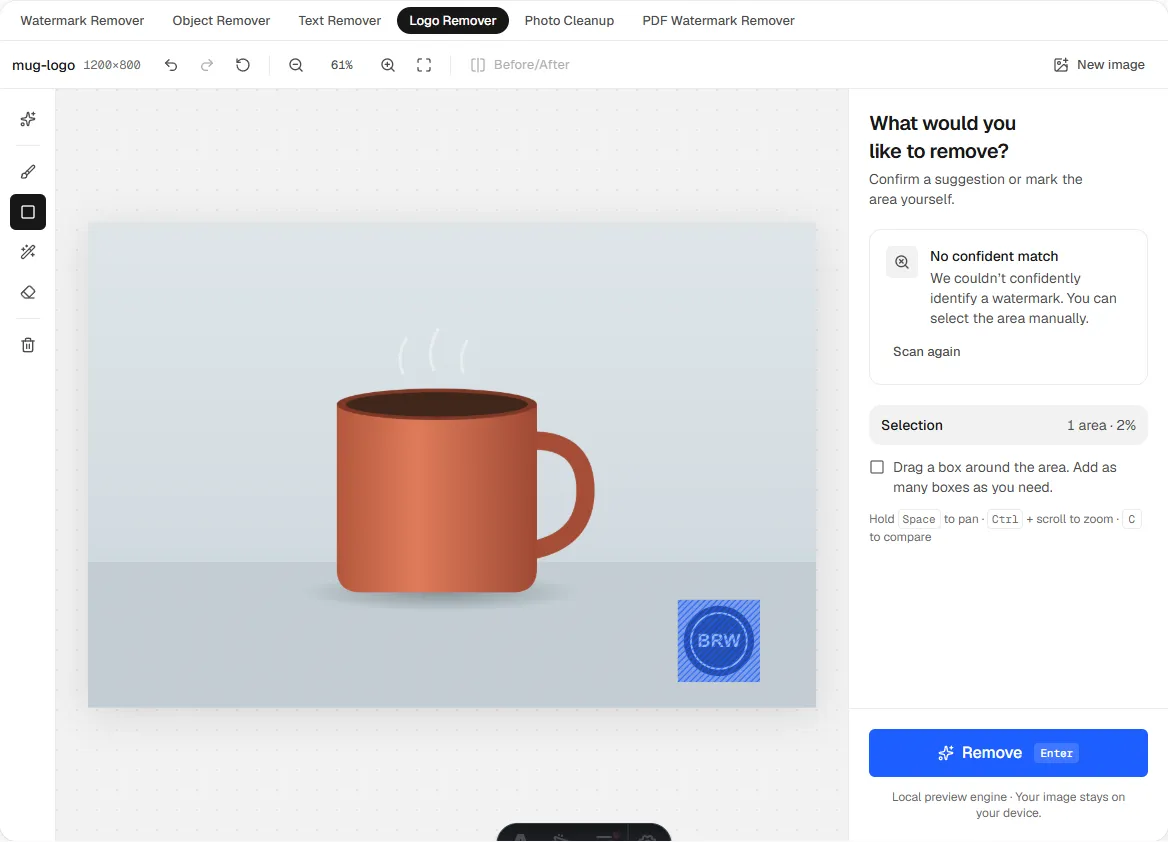1168x842 pixels.
Task: Click the 'No confident match' heading
Action: point(994,256)
